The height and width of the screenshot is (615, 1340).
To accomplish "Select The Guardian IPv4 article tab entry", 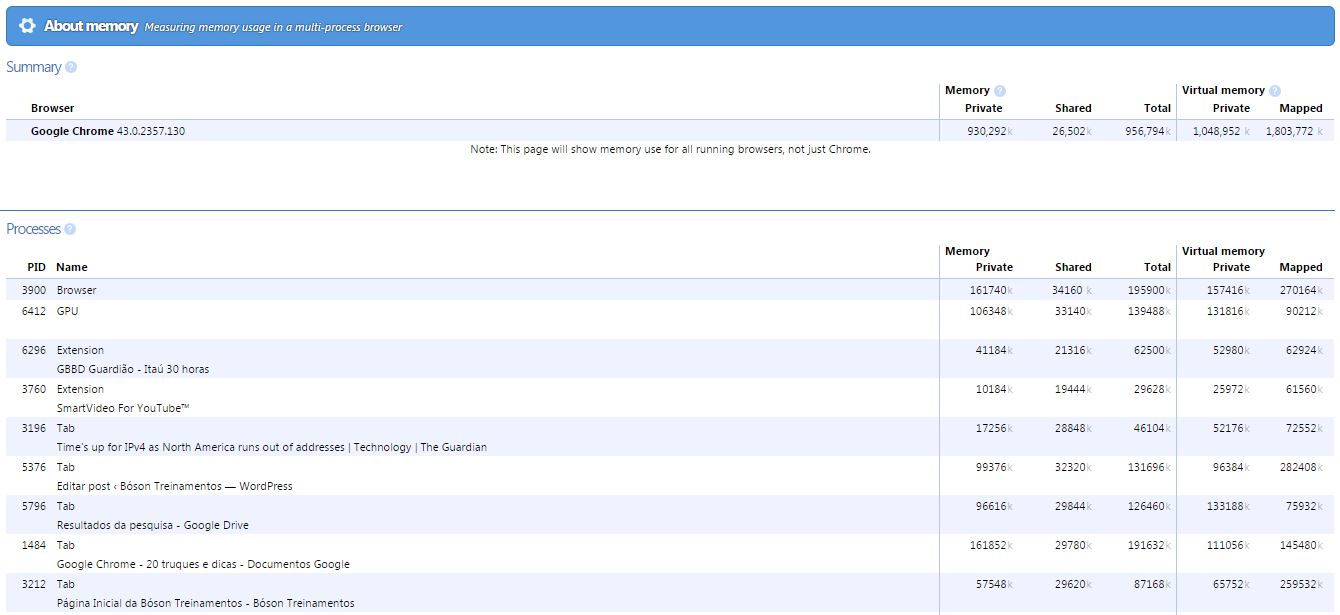I will click(x=271, y=447).
